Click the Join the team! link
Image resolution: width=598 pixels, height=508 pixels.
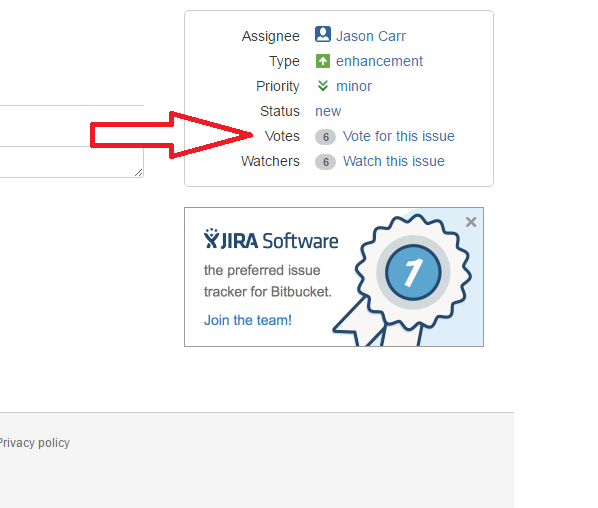(248, 320)
